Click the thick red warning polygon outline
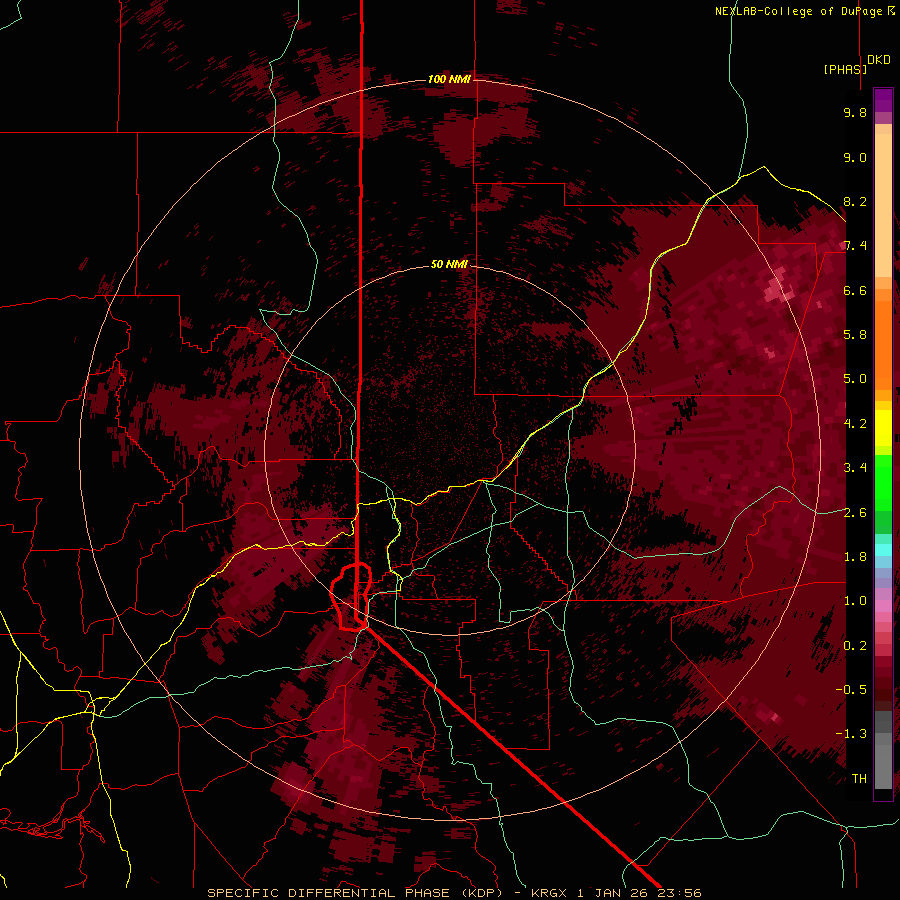Viewport: 900px width, 900px height. tap(351, 597)
